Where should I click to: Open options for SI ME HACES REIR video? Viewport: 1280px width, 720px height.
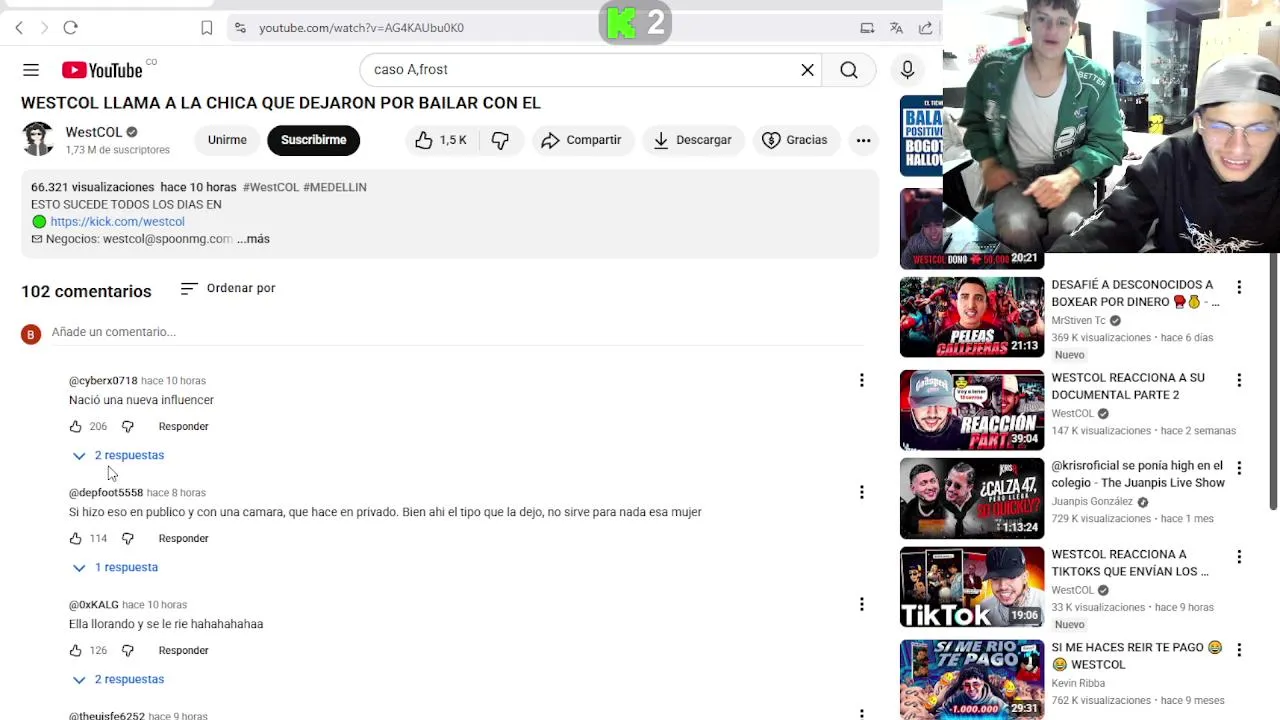(x=1239, y=650)
